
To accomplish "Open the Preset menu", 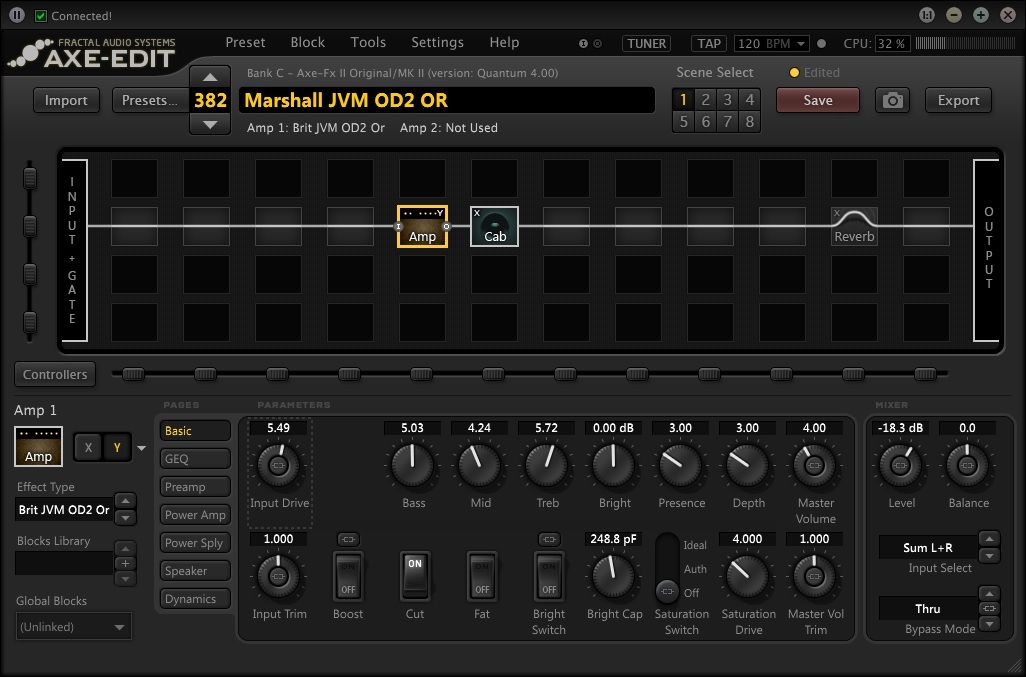I will pyautogui.click(x=245, y=43).
